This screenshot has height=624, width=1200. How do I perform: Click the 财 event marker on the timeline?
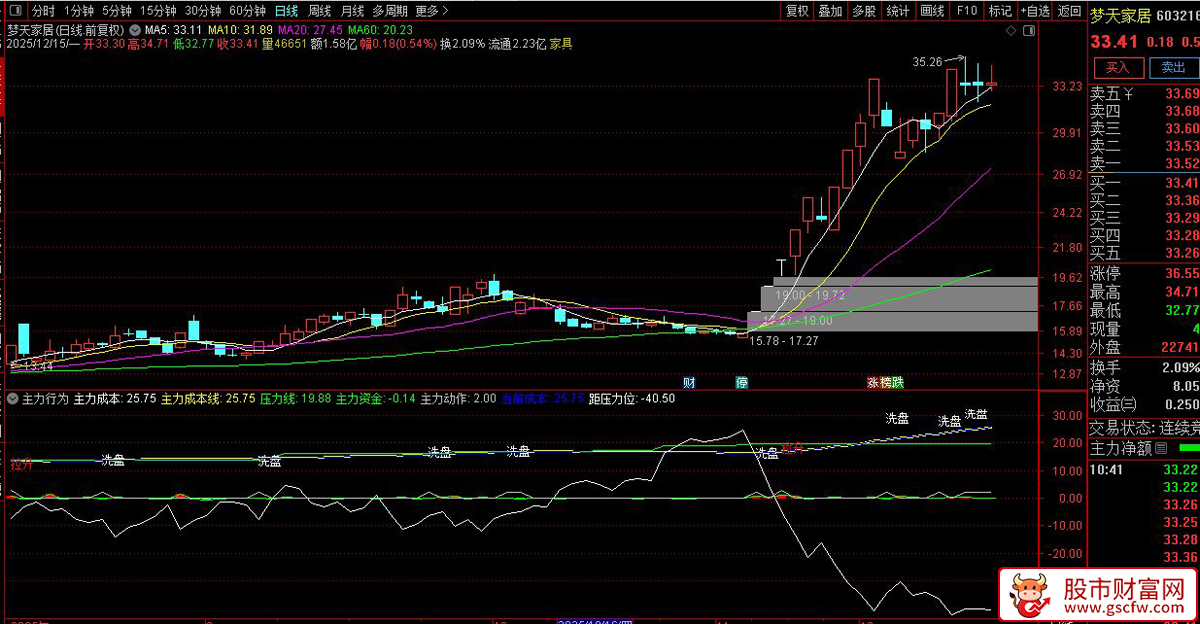(x=689, y=382)
